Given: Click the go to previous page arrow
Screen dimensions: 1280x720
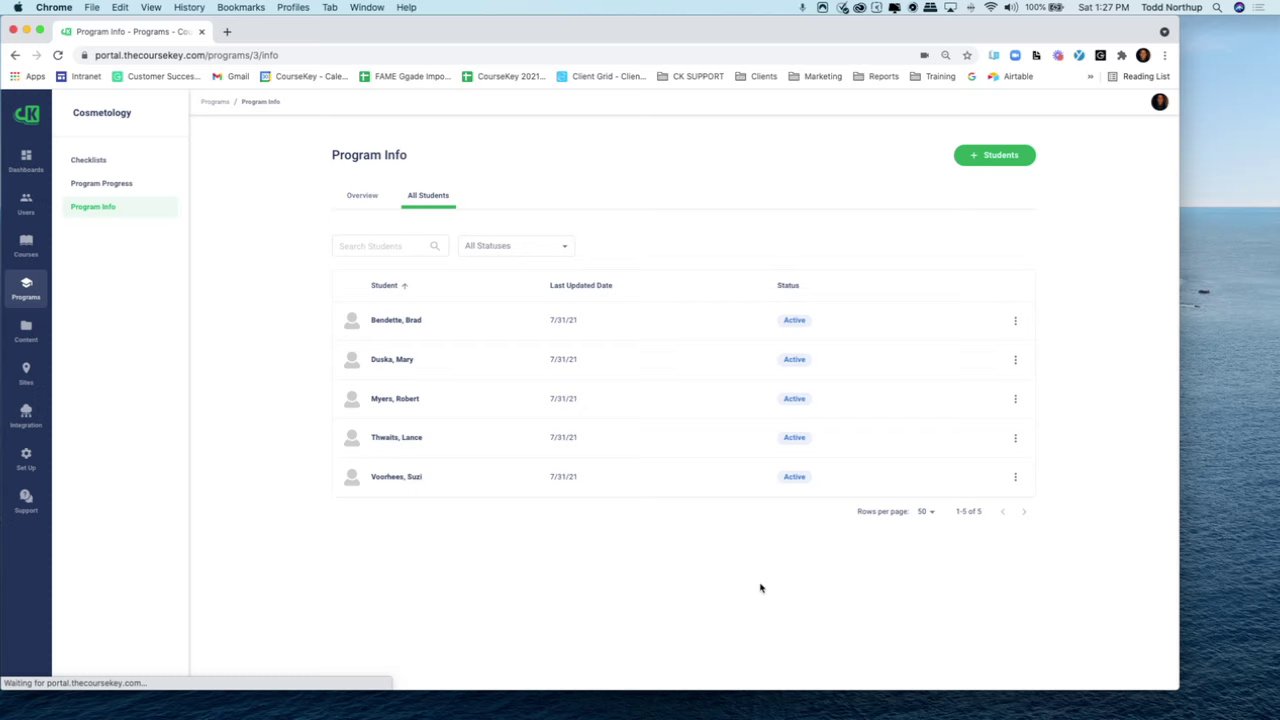Looking at the screenshot, I should pyautogui.click(x=1003, y=512).
